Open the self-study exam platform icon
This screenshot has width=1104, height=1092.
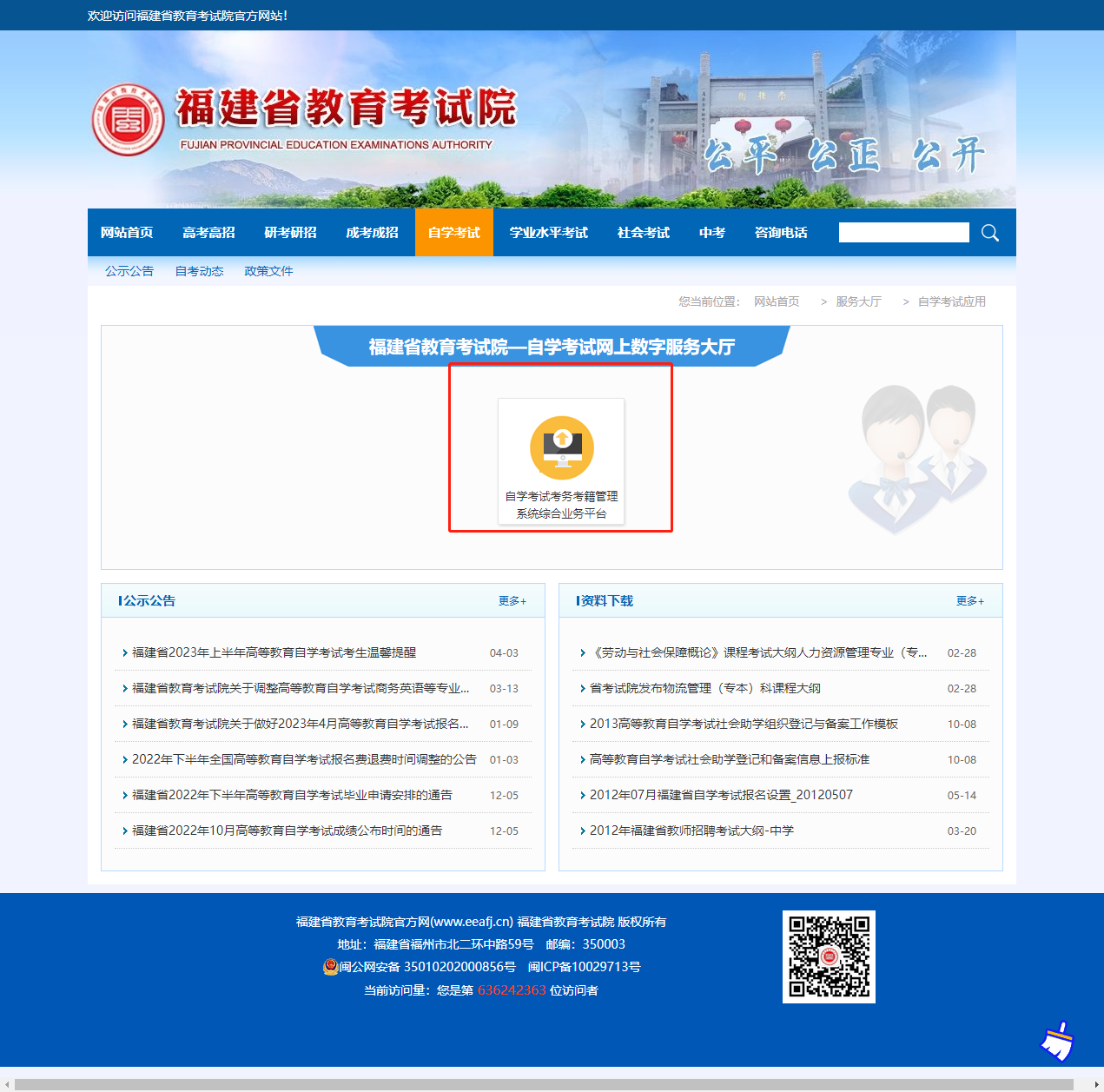(x=561, y=449)
